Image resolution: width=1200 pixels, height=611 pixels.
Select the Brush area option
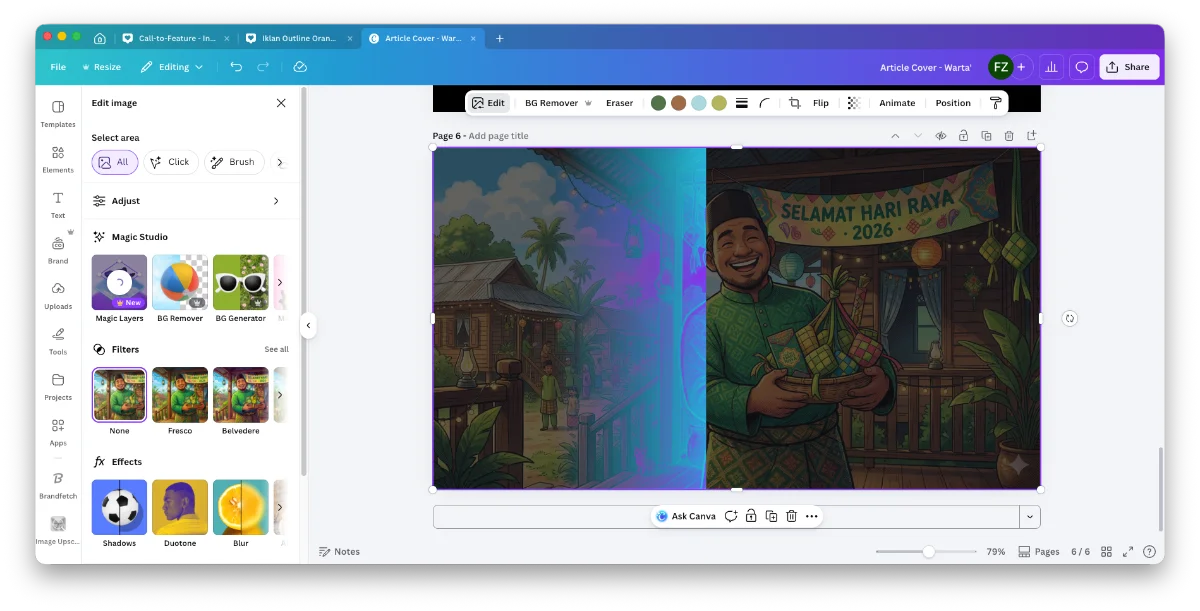(234, 162)
